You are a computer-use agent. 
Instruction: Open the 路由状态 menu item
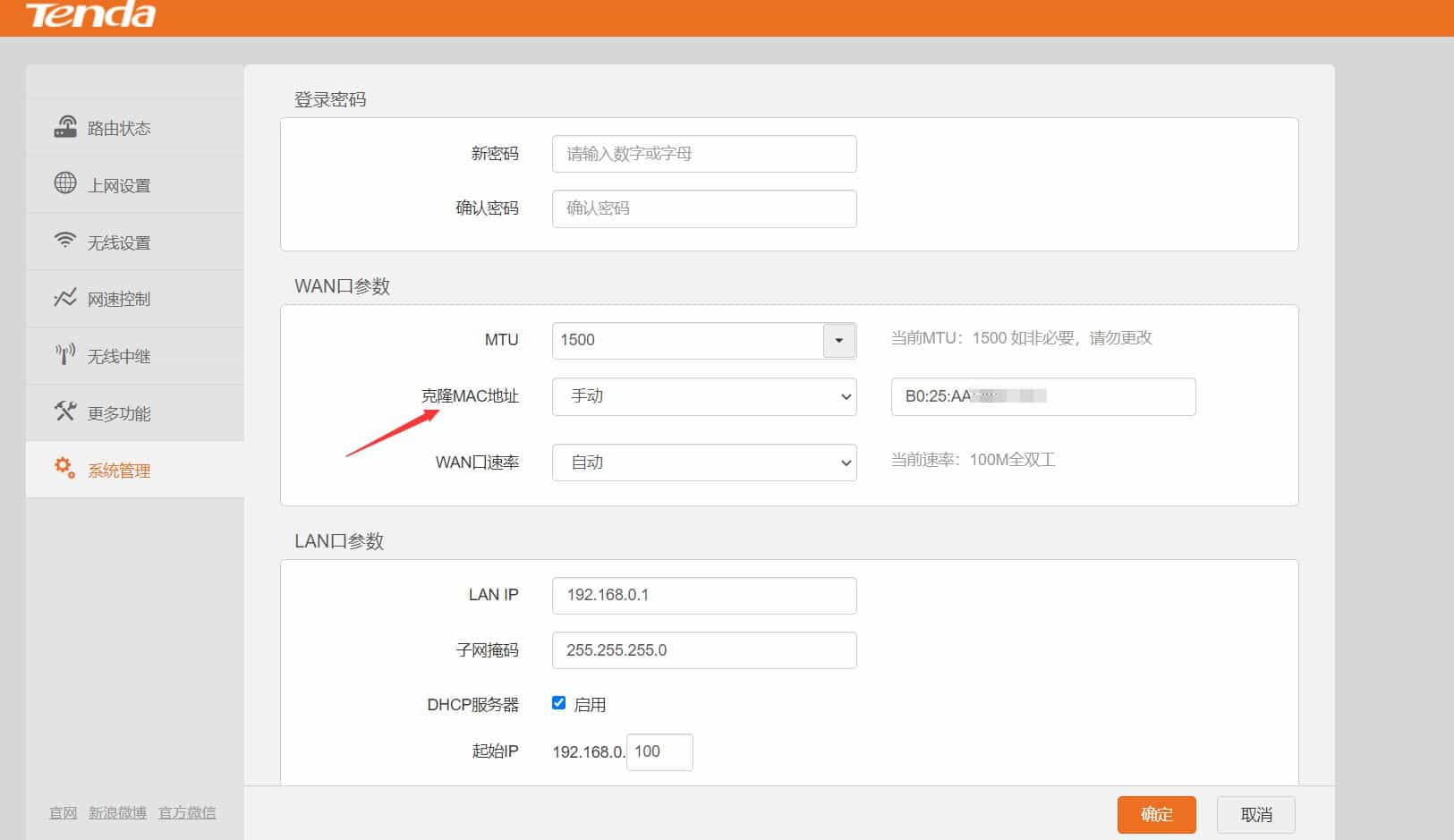coord(135,127)
